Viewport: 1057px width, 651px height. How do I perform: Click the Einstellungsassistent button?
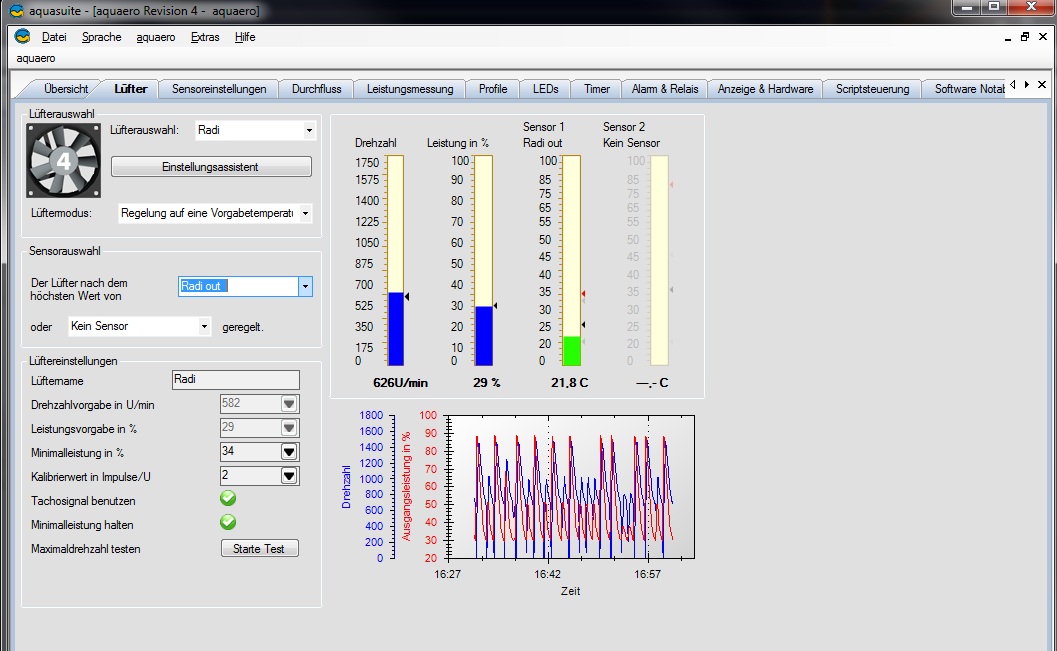coord(210,167)
